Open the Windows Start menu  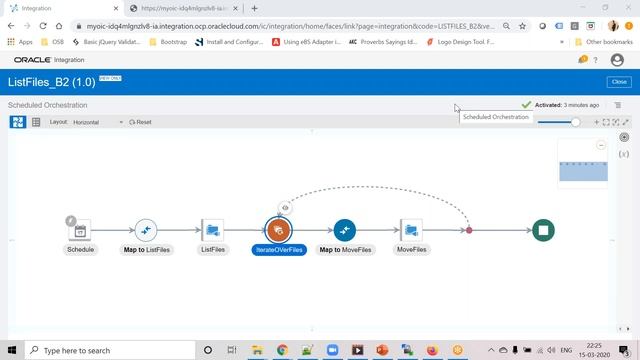12,350
